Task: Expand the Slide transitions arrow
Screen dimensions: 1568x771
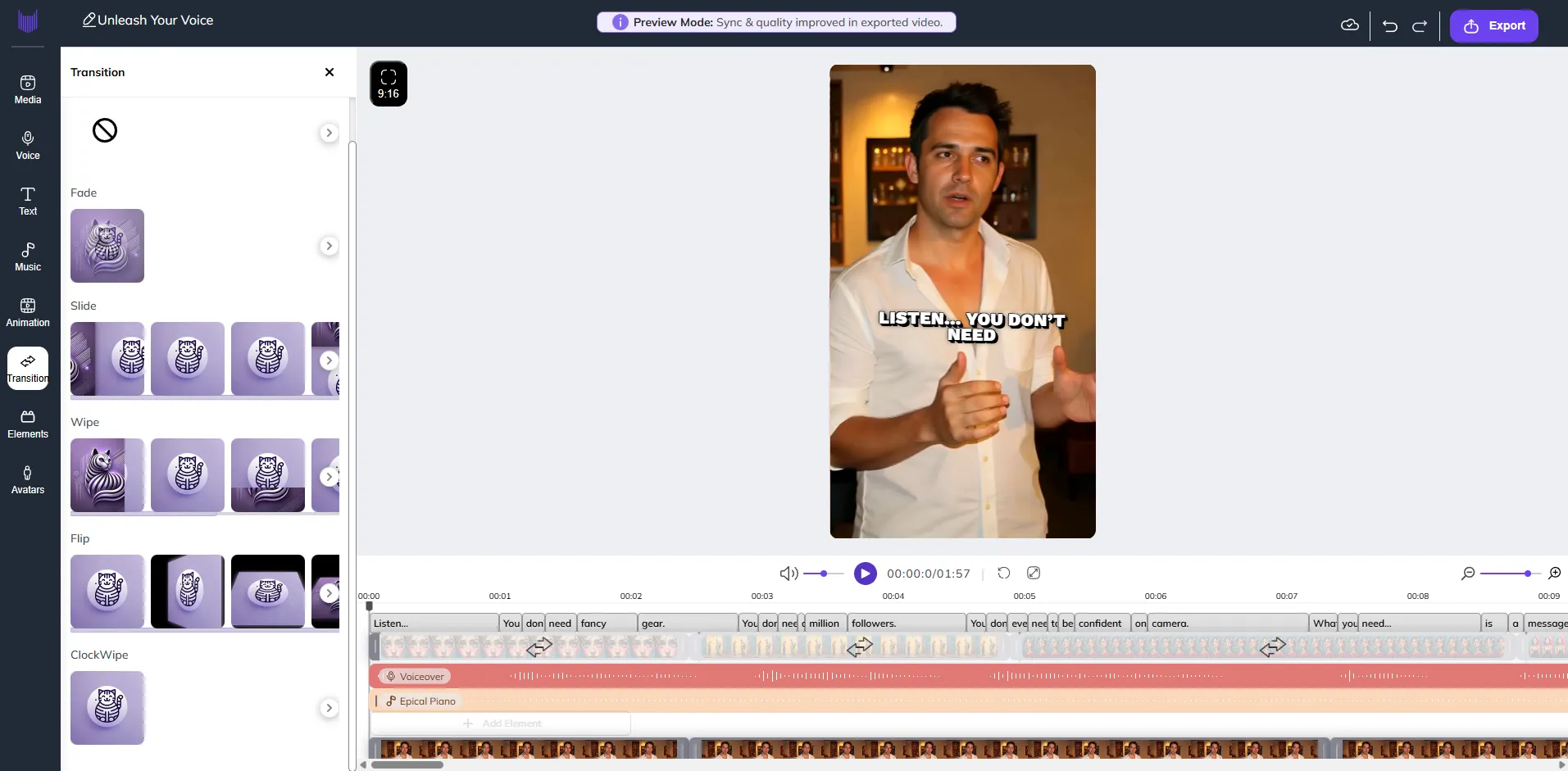Action: pos(329,361)
